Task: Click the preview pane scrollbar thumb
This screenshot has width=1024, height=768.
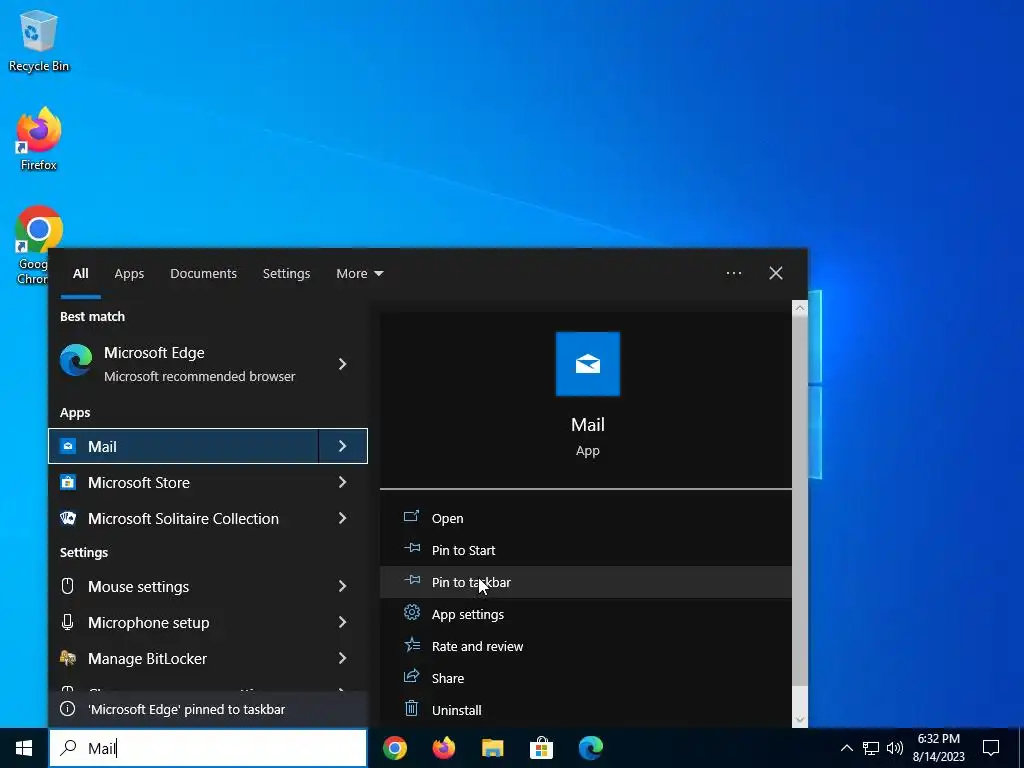Action: [799, 502]
